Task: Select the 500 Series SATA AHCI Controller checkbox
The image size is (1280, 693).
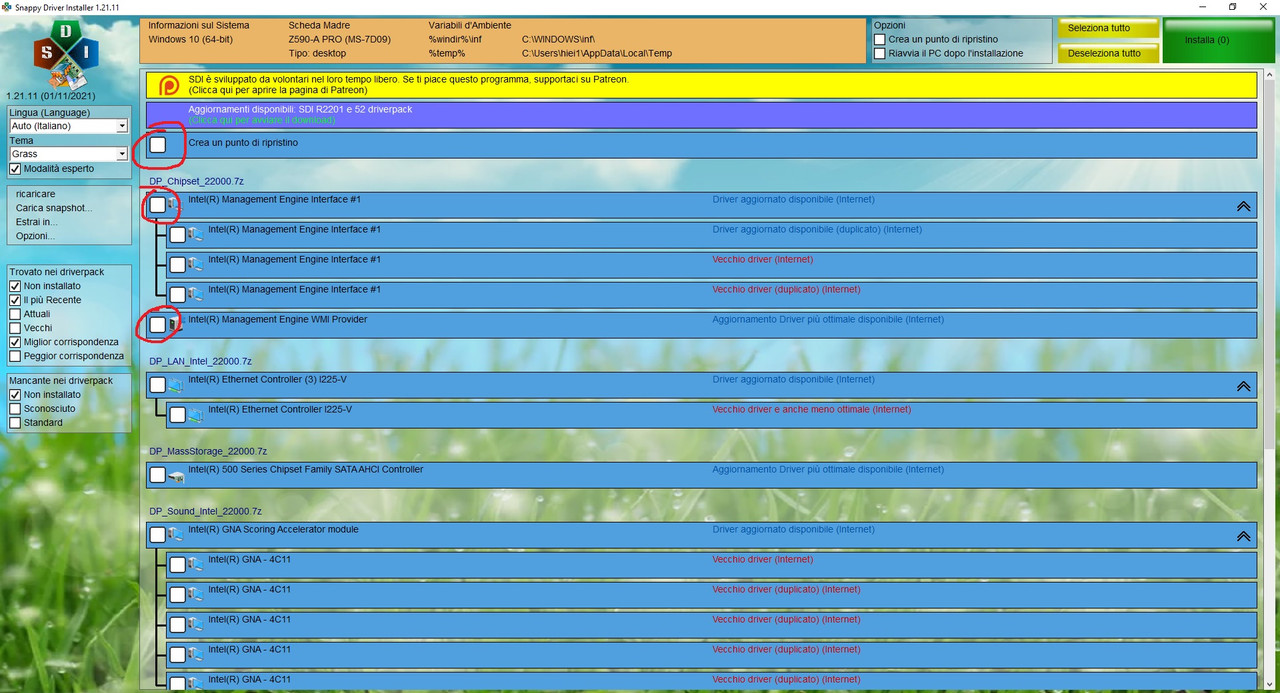Action: point(158,474)
